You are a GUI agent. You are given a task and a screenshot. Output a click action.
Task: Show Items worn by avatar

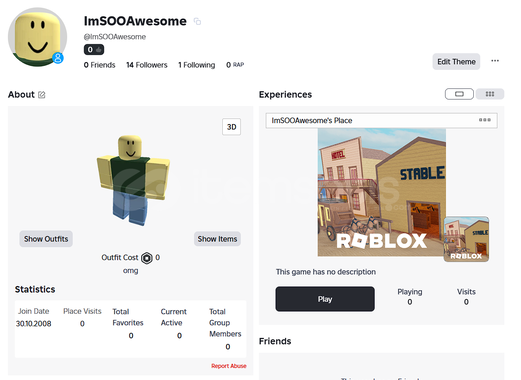point(217,239)
